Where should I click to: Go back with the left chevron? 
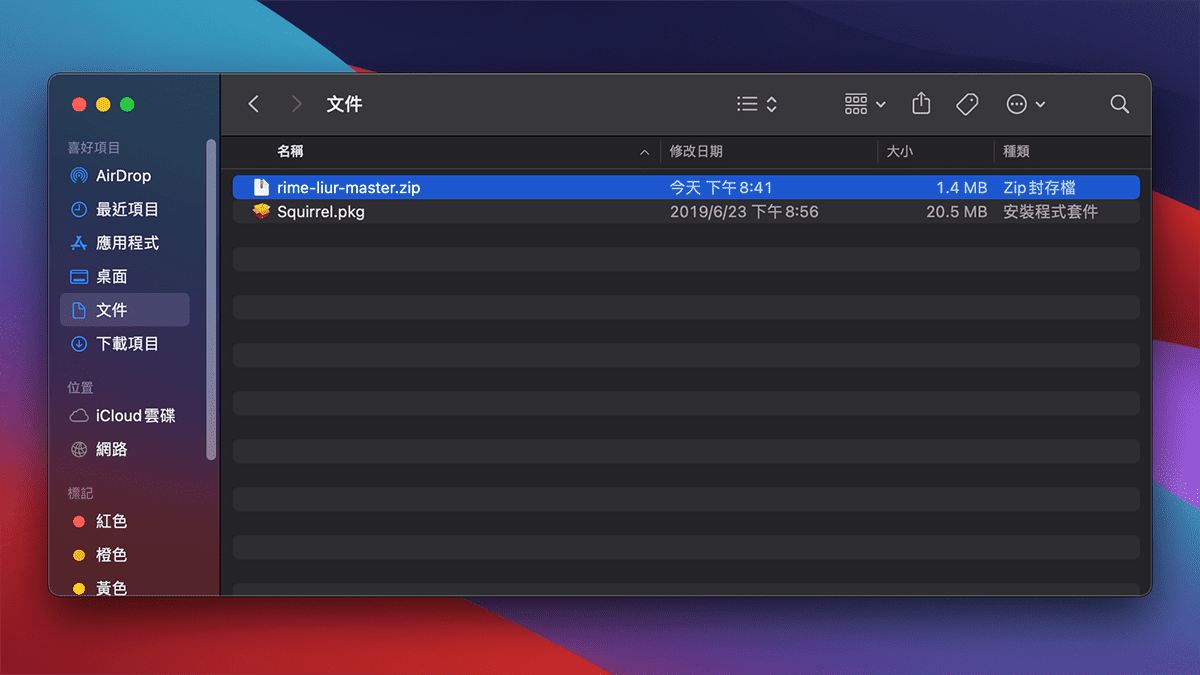point(254,104)
